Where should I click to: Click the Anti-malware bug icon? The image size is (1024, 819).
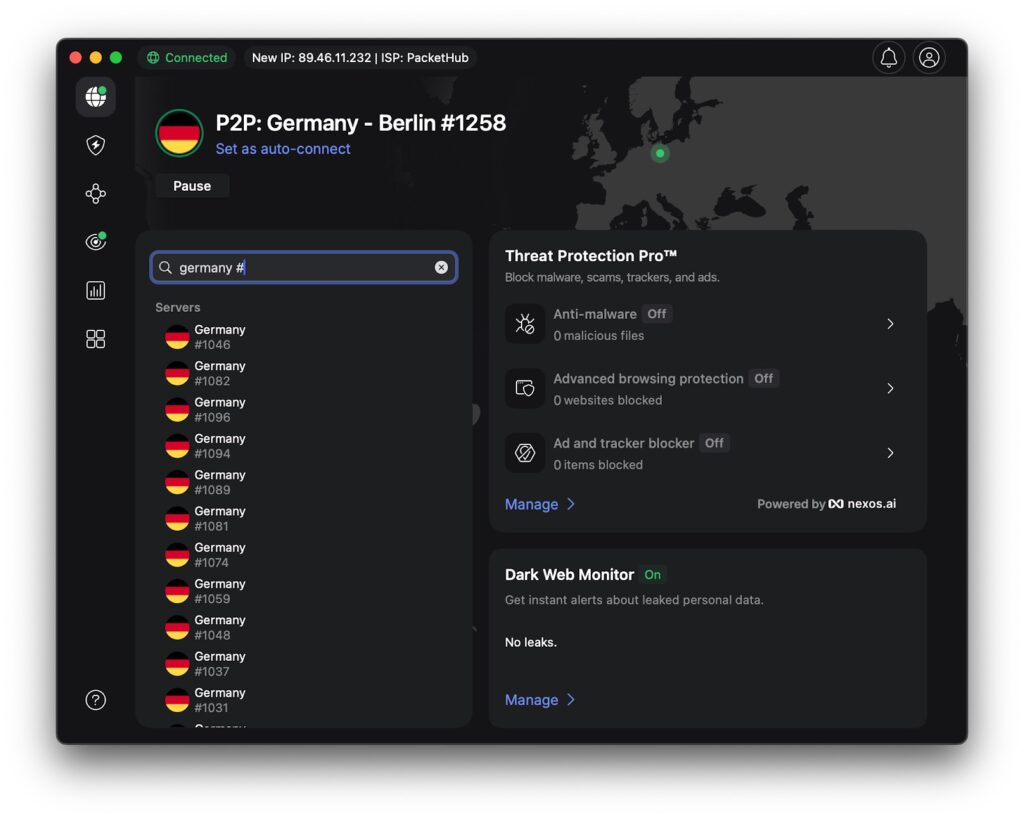pos(524,324)
